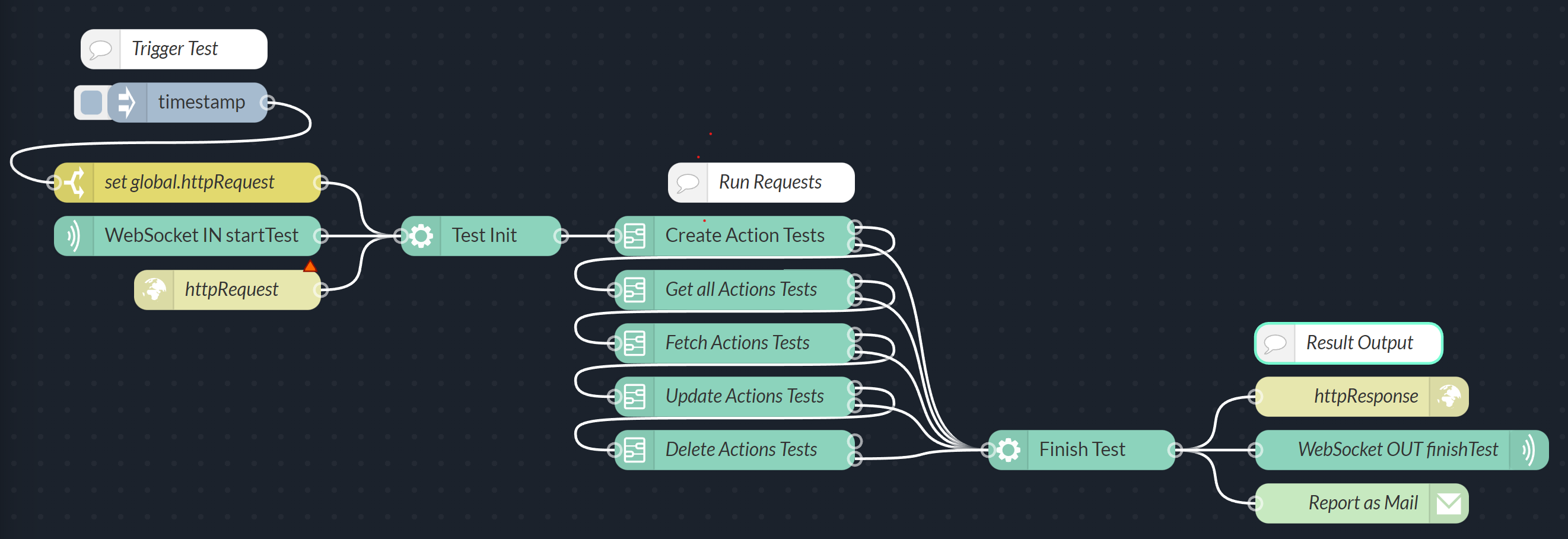Click the orange warning triangle on httpRequest
This screenshot has height=539, width=1568.
click(x=310, y=266)
